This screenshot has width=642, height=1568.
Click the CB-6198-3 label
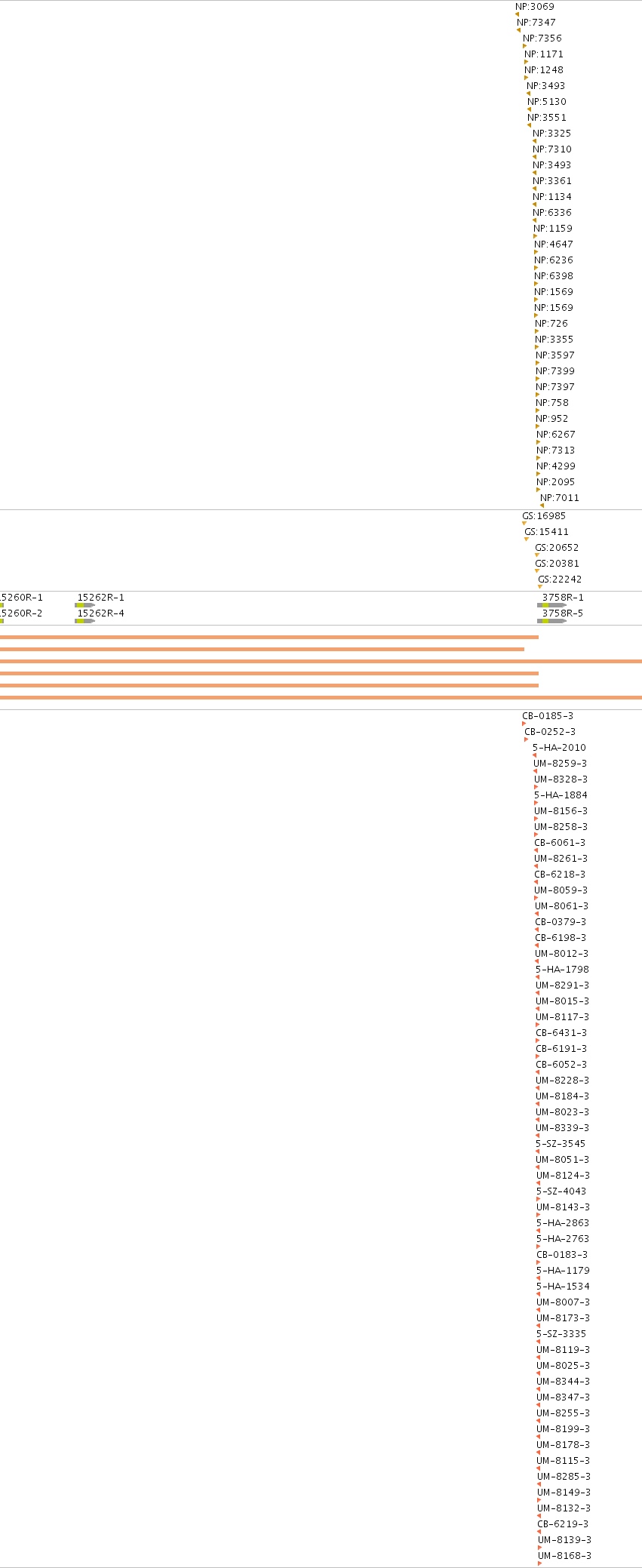pyautogui.click(x=561, y=938)
